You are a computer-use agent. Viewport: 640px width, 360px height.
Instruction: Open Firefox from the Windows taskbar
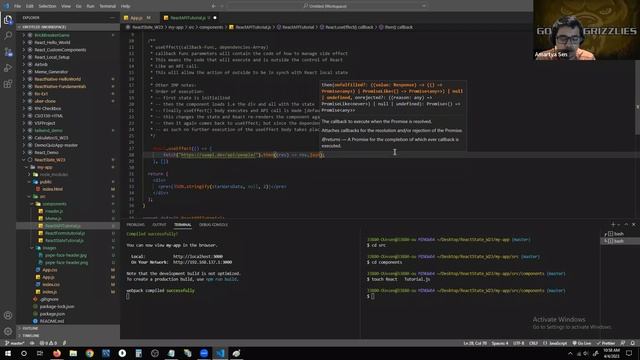coord(57,353)
